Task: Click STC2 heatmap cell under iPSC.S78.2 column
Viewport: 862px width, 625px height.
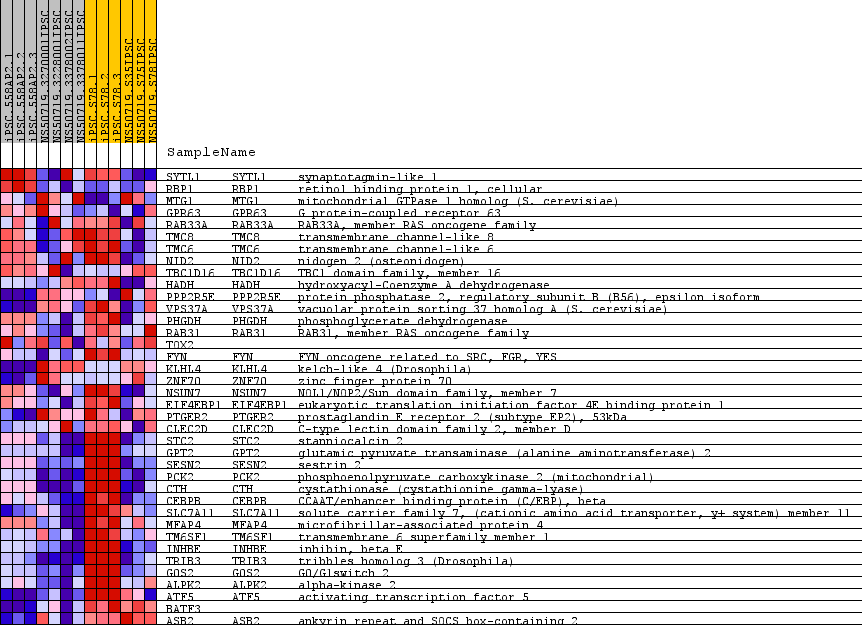Action: click(x=103, y=440)
